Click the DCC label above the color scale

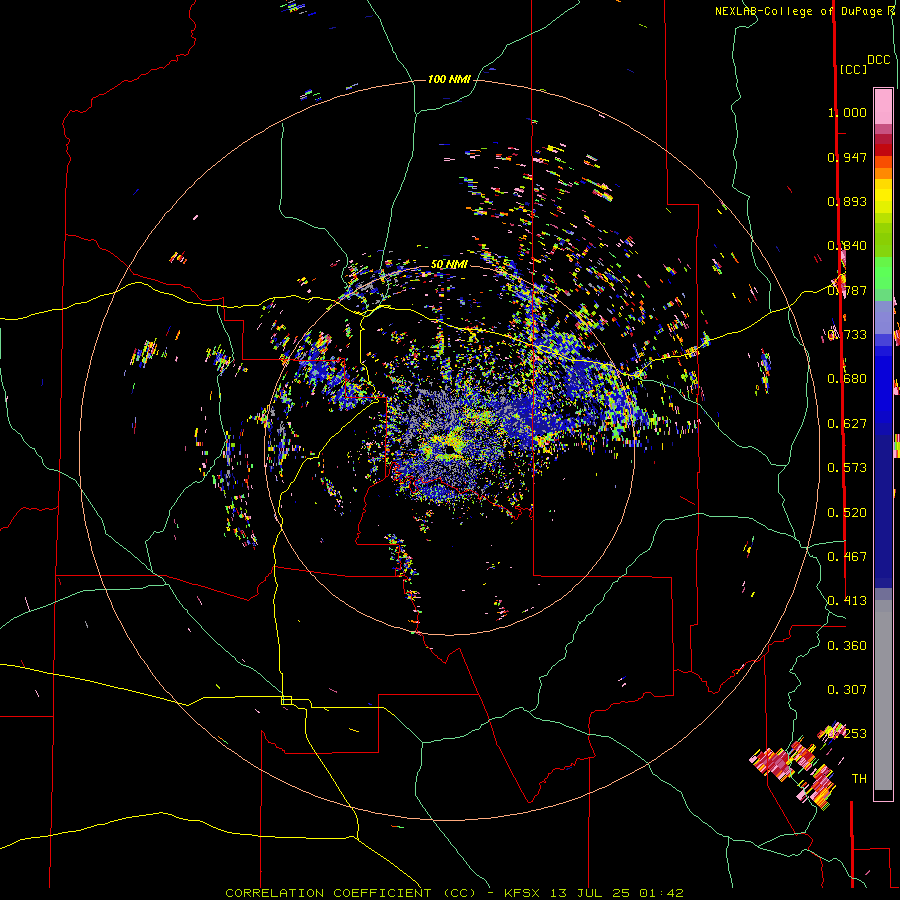coord(878,60)
